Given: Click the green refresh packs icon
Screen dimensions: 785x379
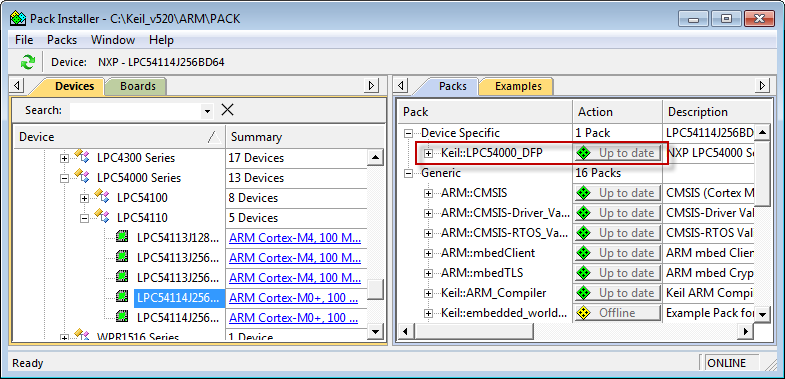Looking at the screenshot, I should tap(28, 63).
